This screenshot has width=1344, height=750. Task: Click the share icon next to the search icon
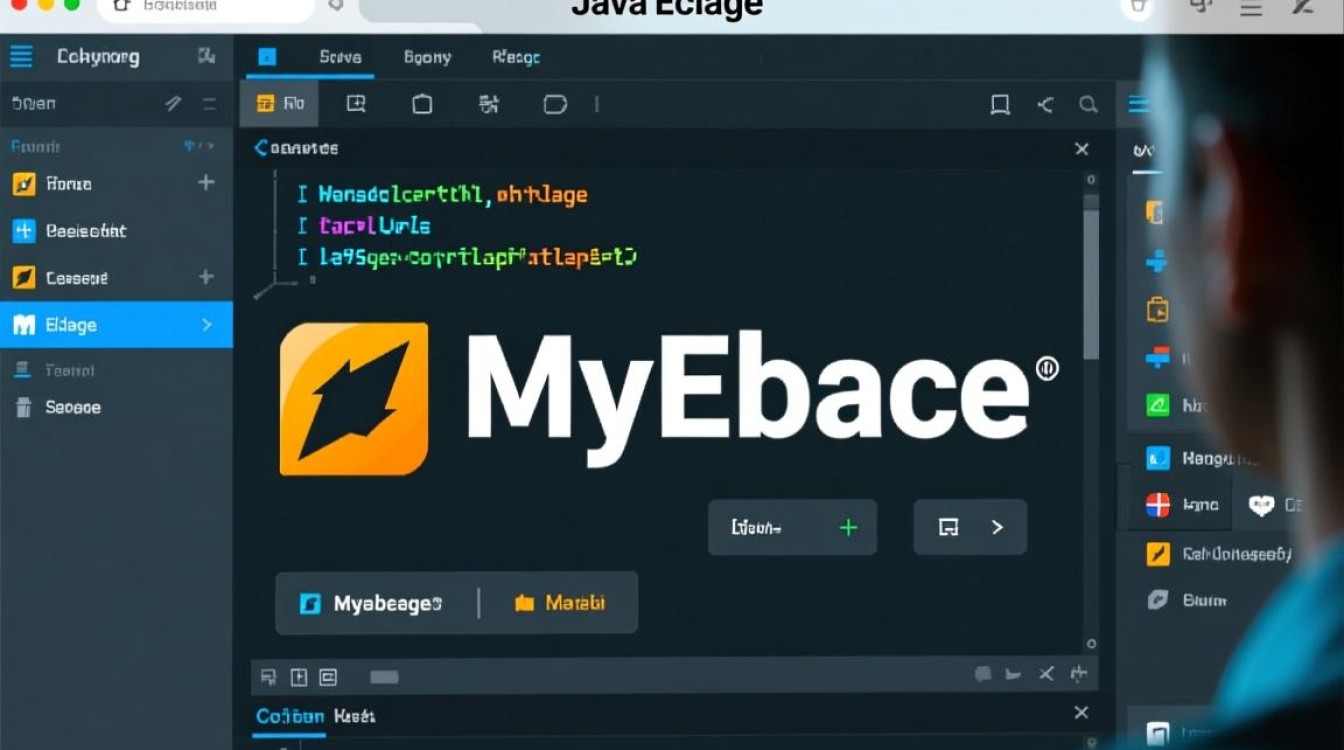(1045, 104)
